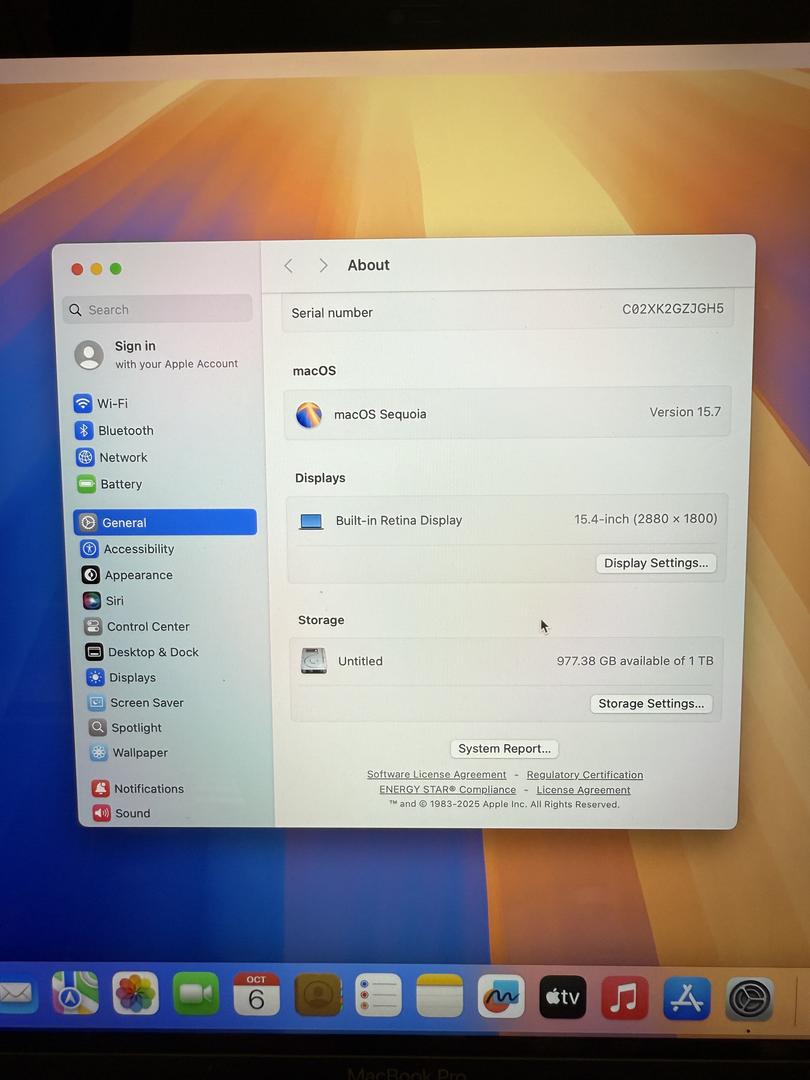Open Control Center settings
The height and width of the screenshot is (1080, 810).
tap(147, 627)
